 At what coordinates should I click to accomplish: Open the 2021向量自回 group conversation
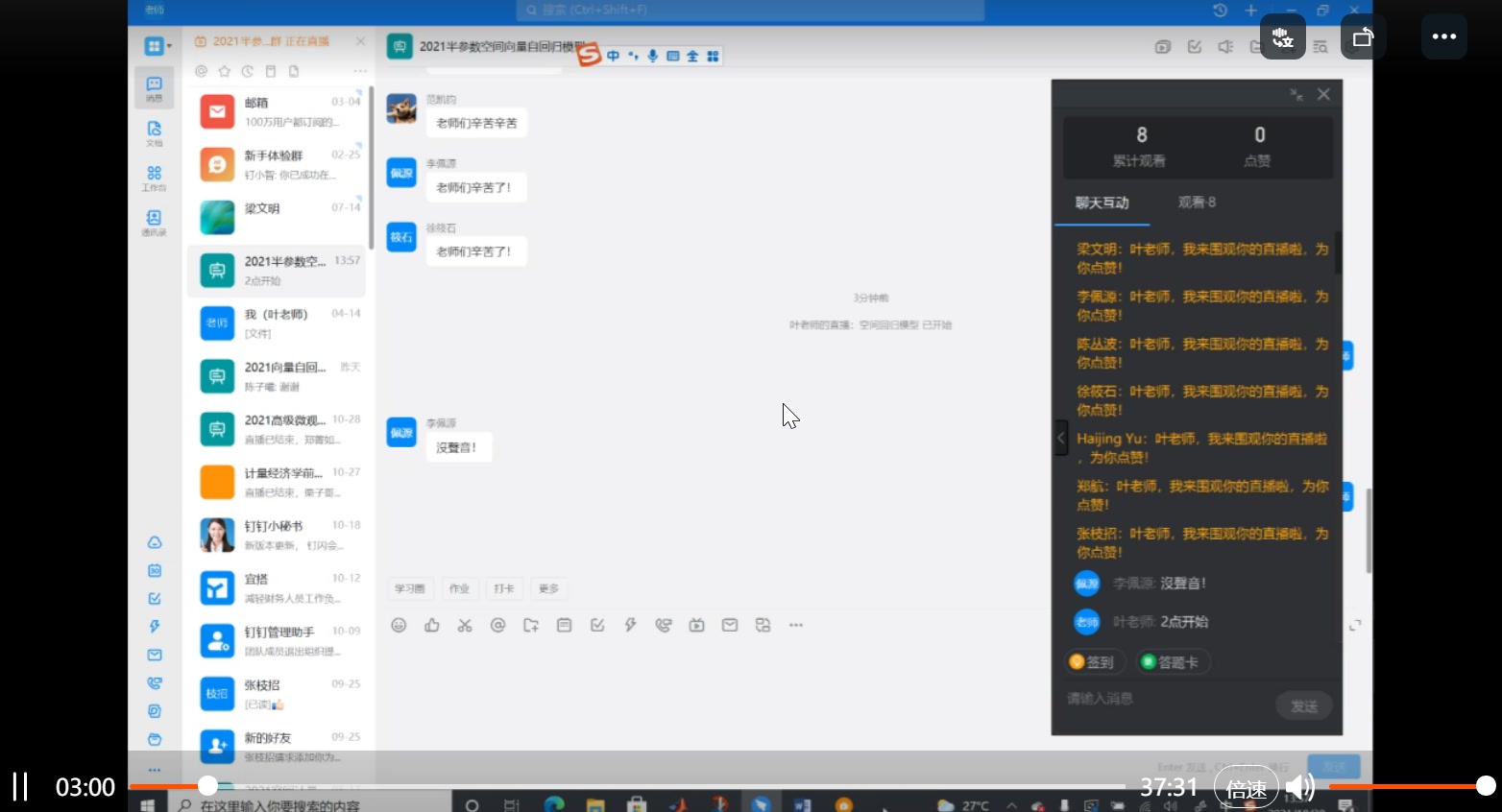click(277, 376)
